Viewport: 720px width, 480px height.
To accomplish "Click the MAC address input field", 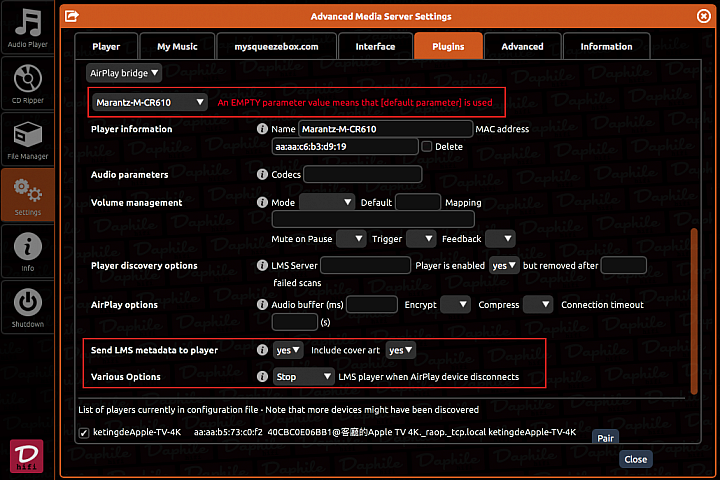I will pyautogui.click(x=345, y=147).
